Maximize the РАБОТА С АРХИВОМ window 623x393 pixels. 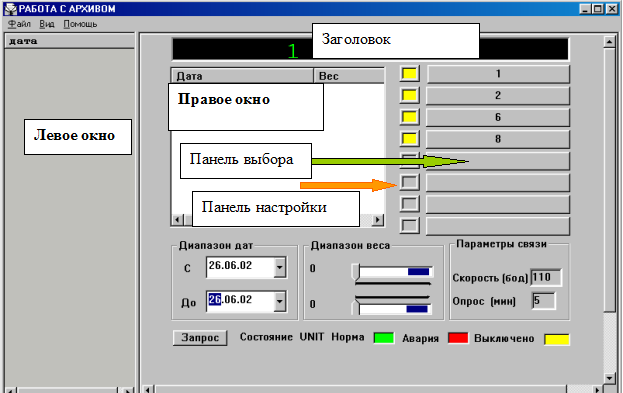pyautogui.click(x=598, y=9)
